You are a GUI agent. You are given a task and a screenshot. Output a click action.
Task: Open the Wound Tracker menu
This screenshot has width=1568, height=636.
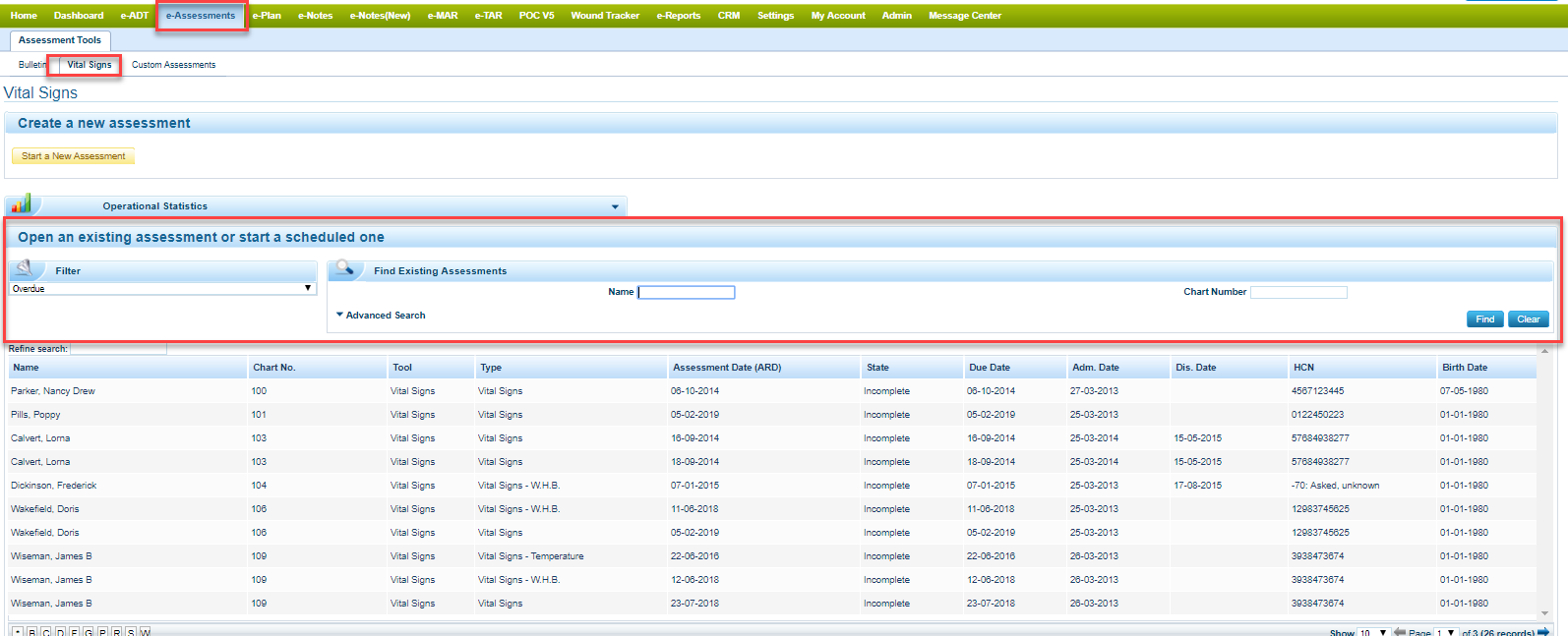pos(604,16)
